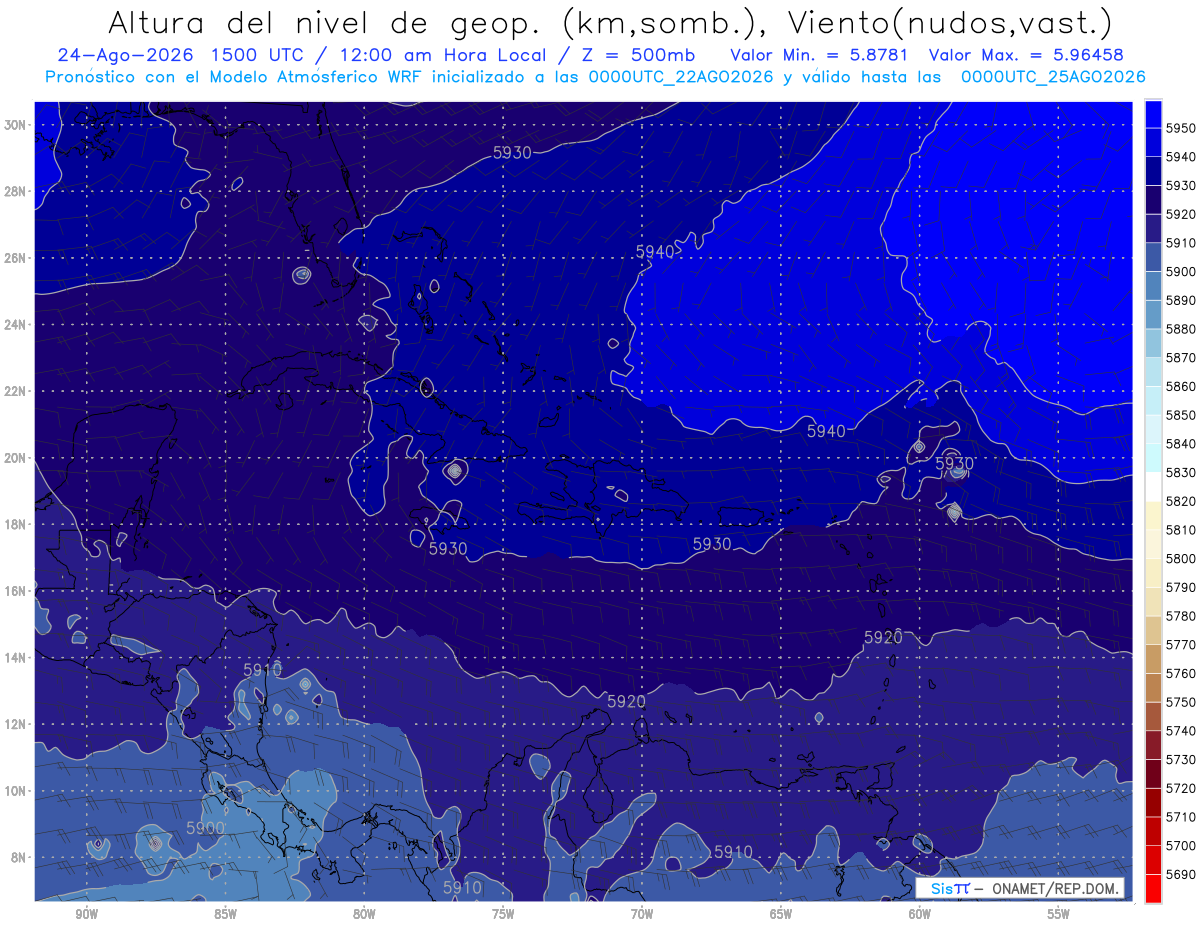The image size is (1200, 927).
Task: Click the '12N' latitude axis label
Action: 16,724
